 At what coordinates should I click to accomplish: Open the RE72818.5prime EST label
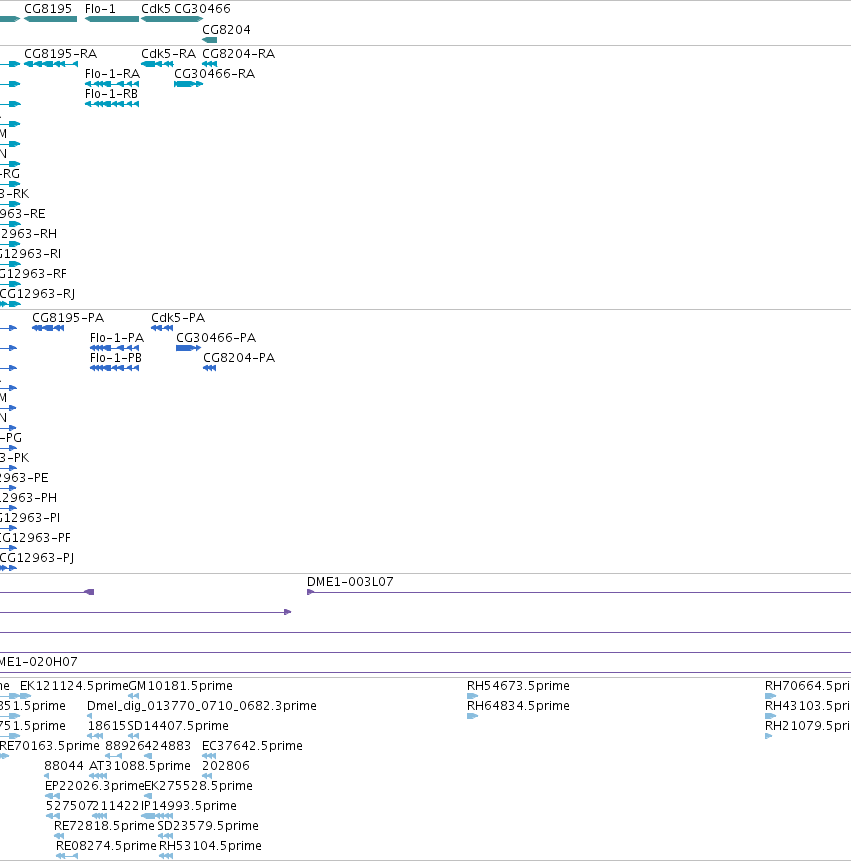(104, 826)
